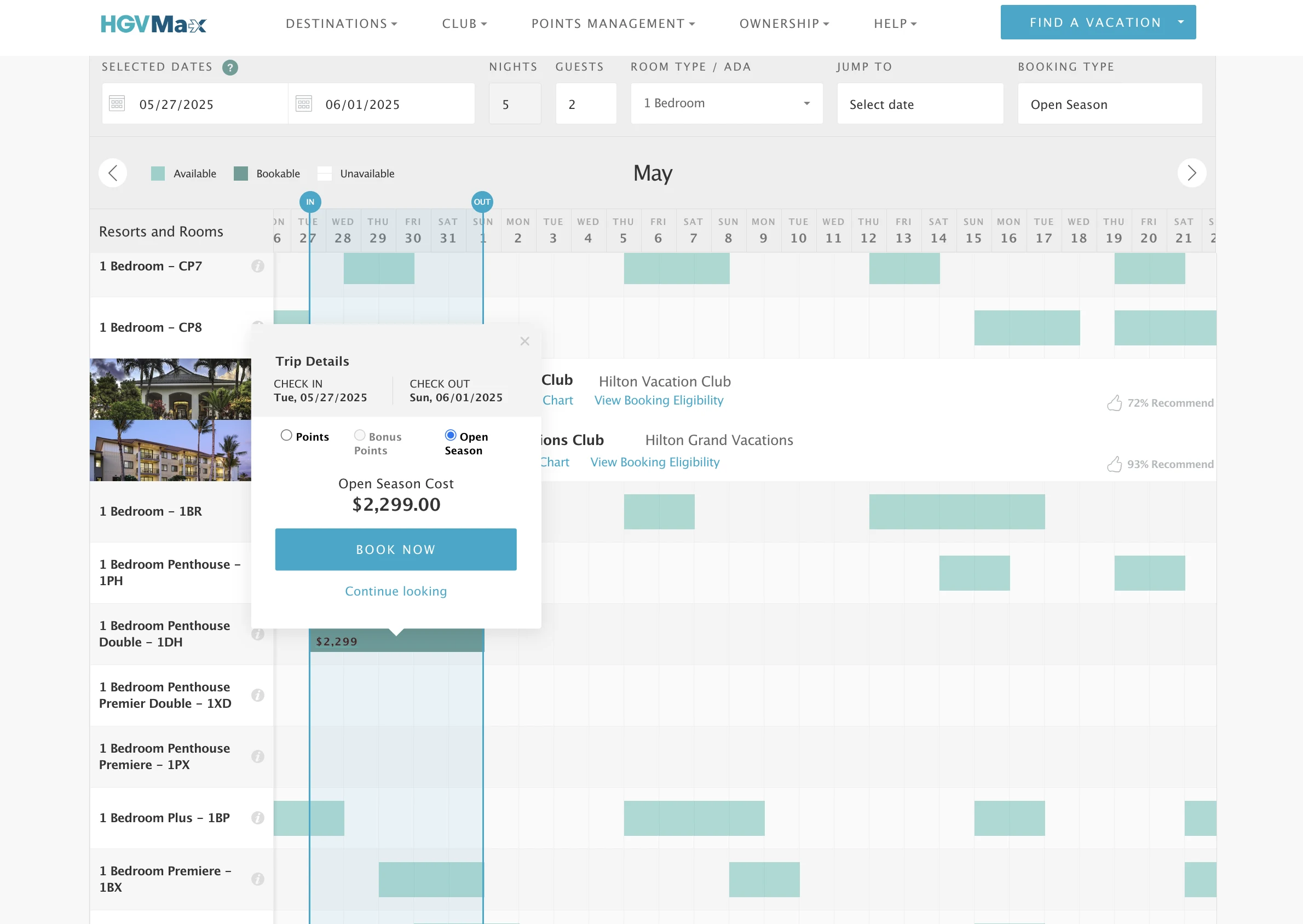
Task: Show info for 1 Bedroom – CP7
Action: click(257, 266)
